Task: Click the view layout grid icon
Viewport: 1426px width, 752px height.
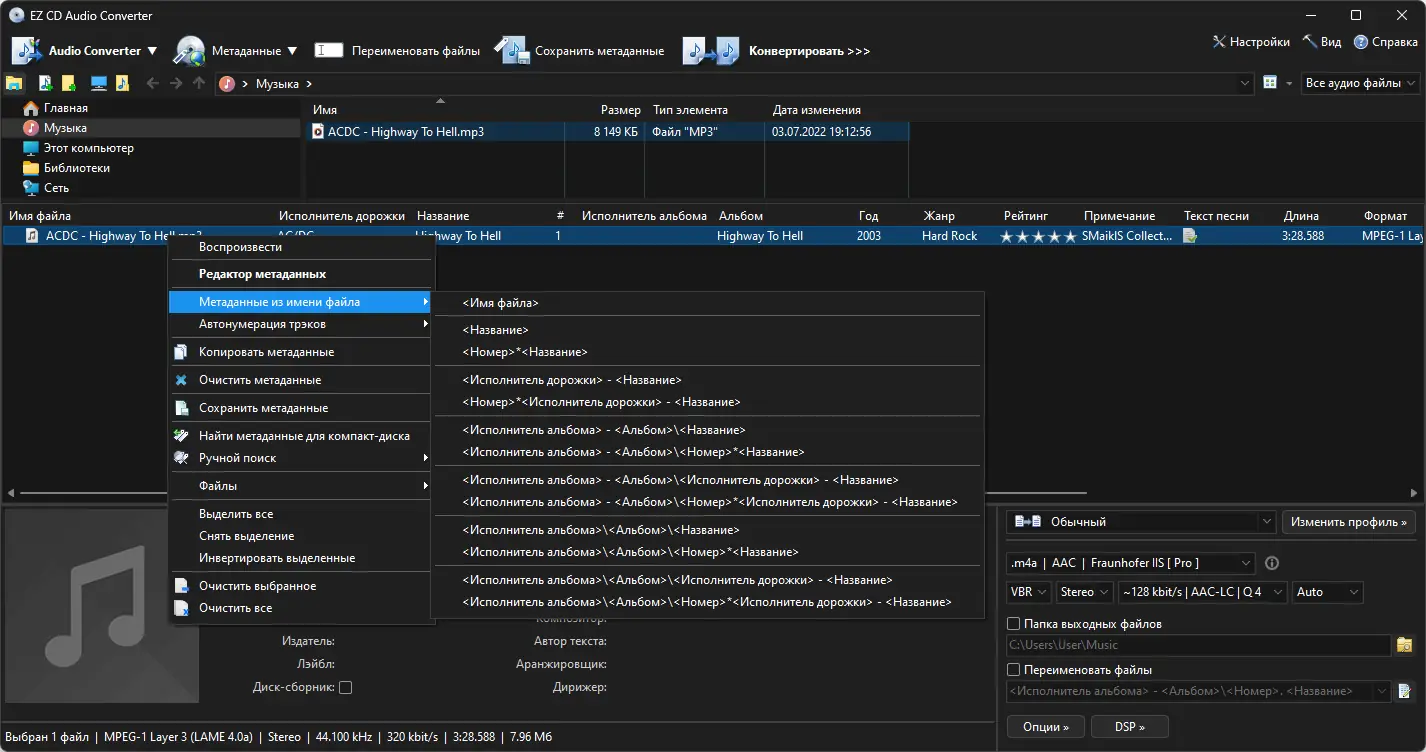Action: coord(1270,83)
